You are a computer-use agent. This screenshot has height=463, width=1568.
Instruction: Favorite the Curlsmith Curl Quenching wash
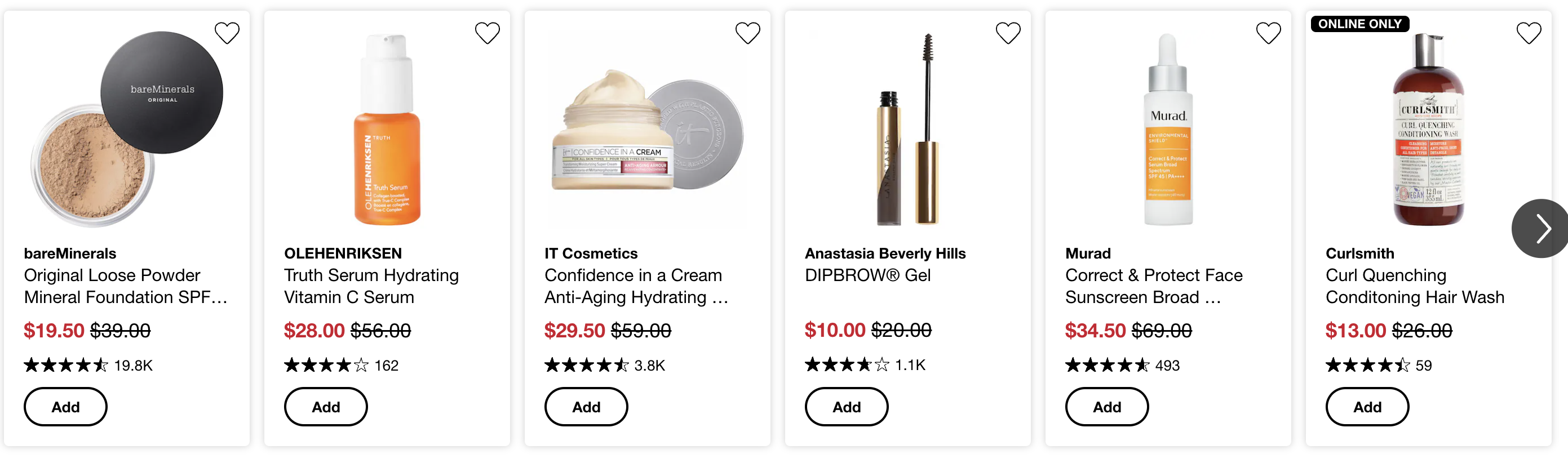pos(1529,33)
